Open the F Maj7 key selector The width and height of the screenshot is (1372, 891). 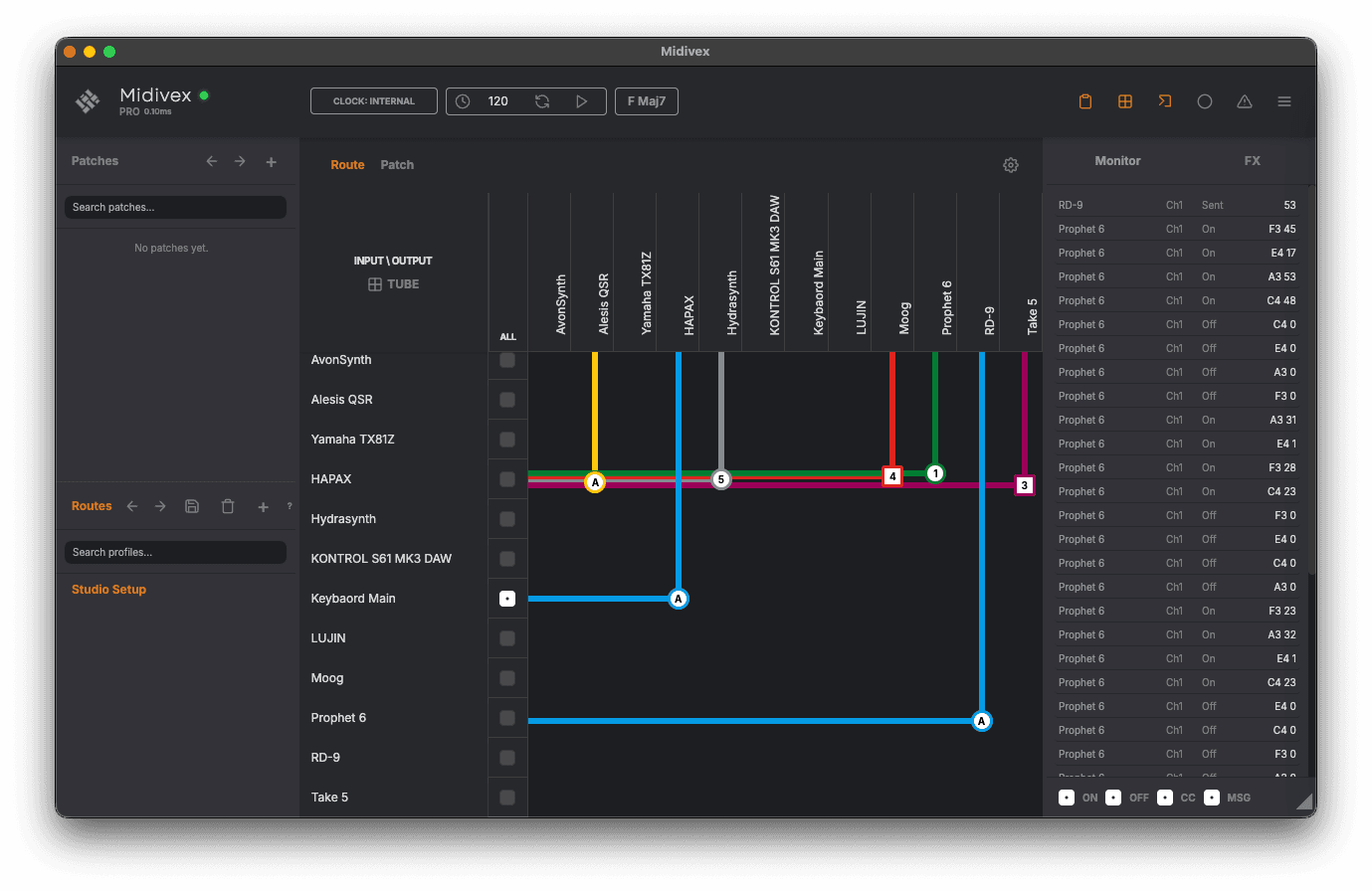(x=646, y=100)
